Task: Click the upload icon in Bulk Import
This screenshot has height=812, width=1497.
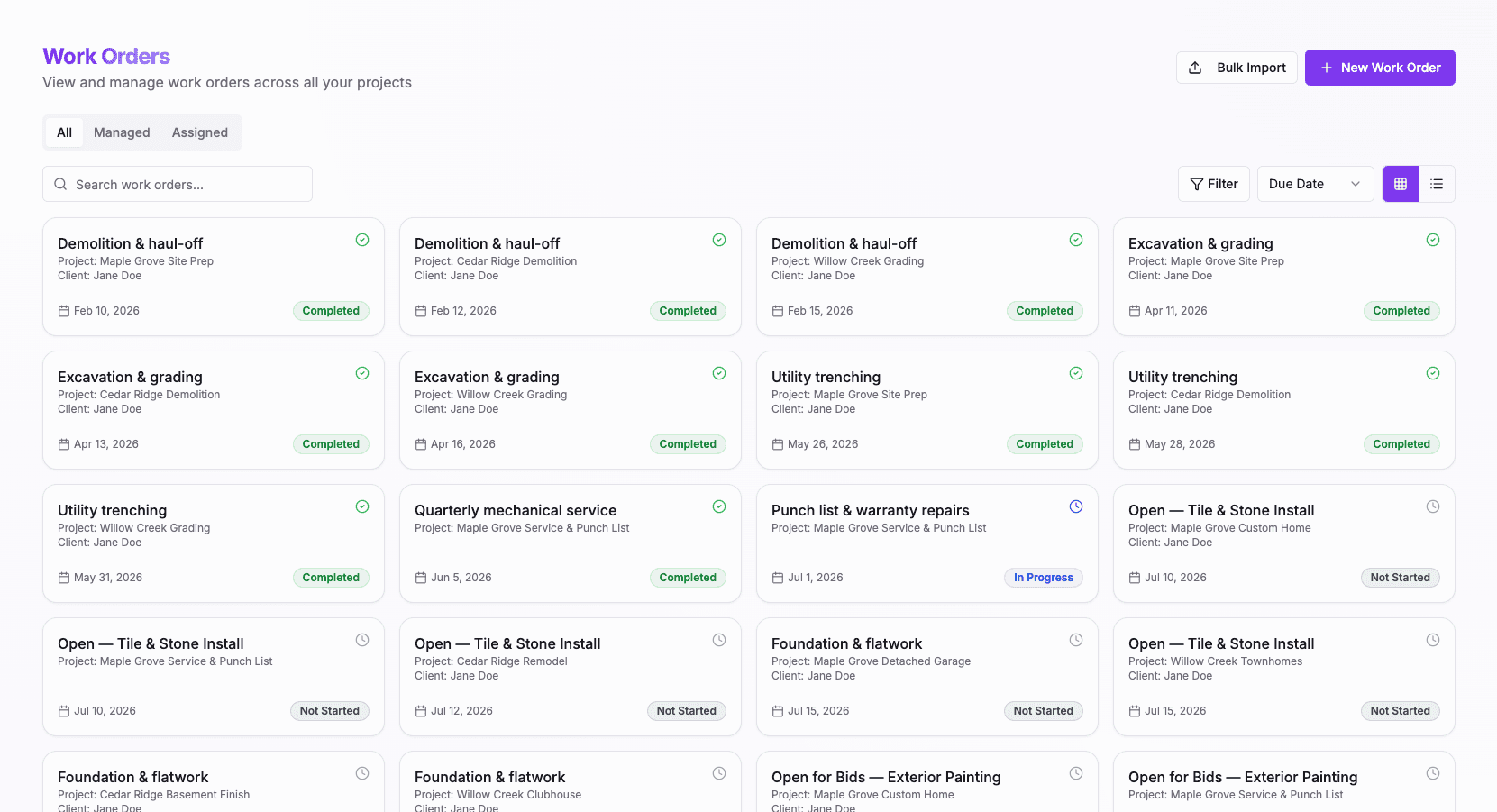Action: [x=1195, y=68]
